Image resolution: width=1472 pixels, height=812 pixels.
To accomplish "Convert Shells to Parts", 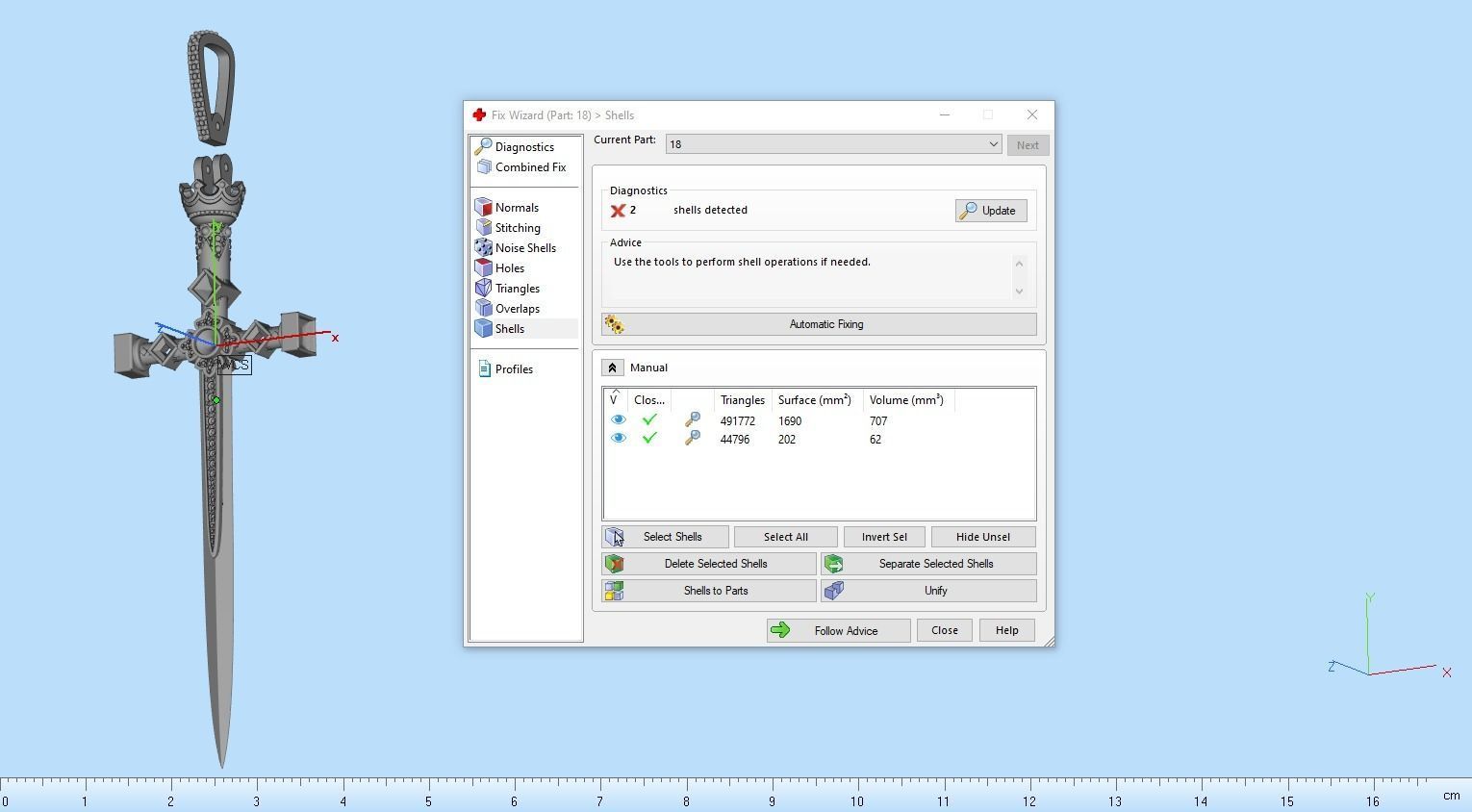I will pyautogui.click(x=709, y=591).
